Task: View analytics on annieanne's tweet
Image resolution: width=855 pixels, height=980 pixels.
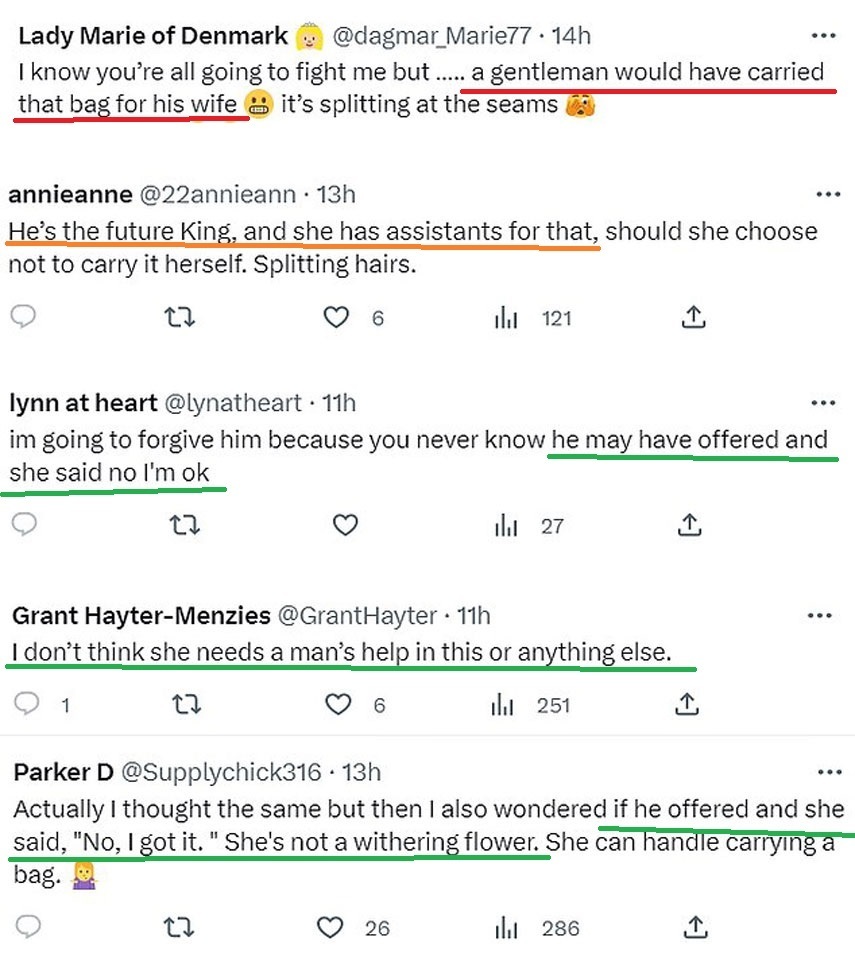Action: pyautogui.click(x=503, y=318)
